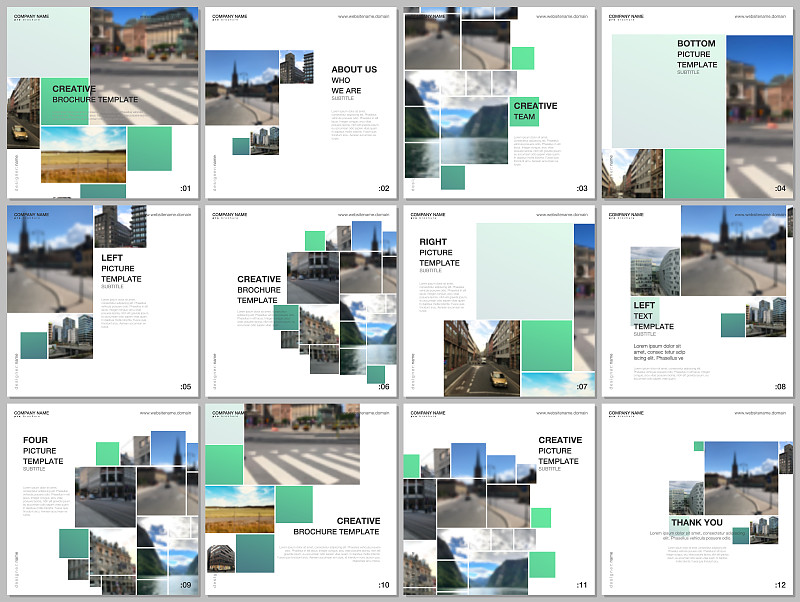Click the 'SUBTITLE' text on page 09
The width and height of the screenshot is (800, 602).
(x=34, y=469)
